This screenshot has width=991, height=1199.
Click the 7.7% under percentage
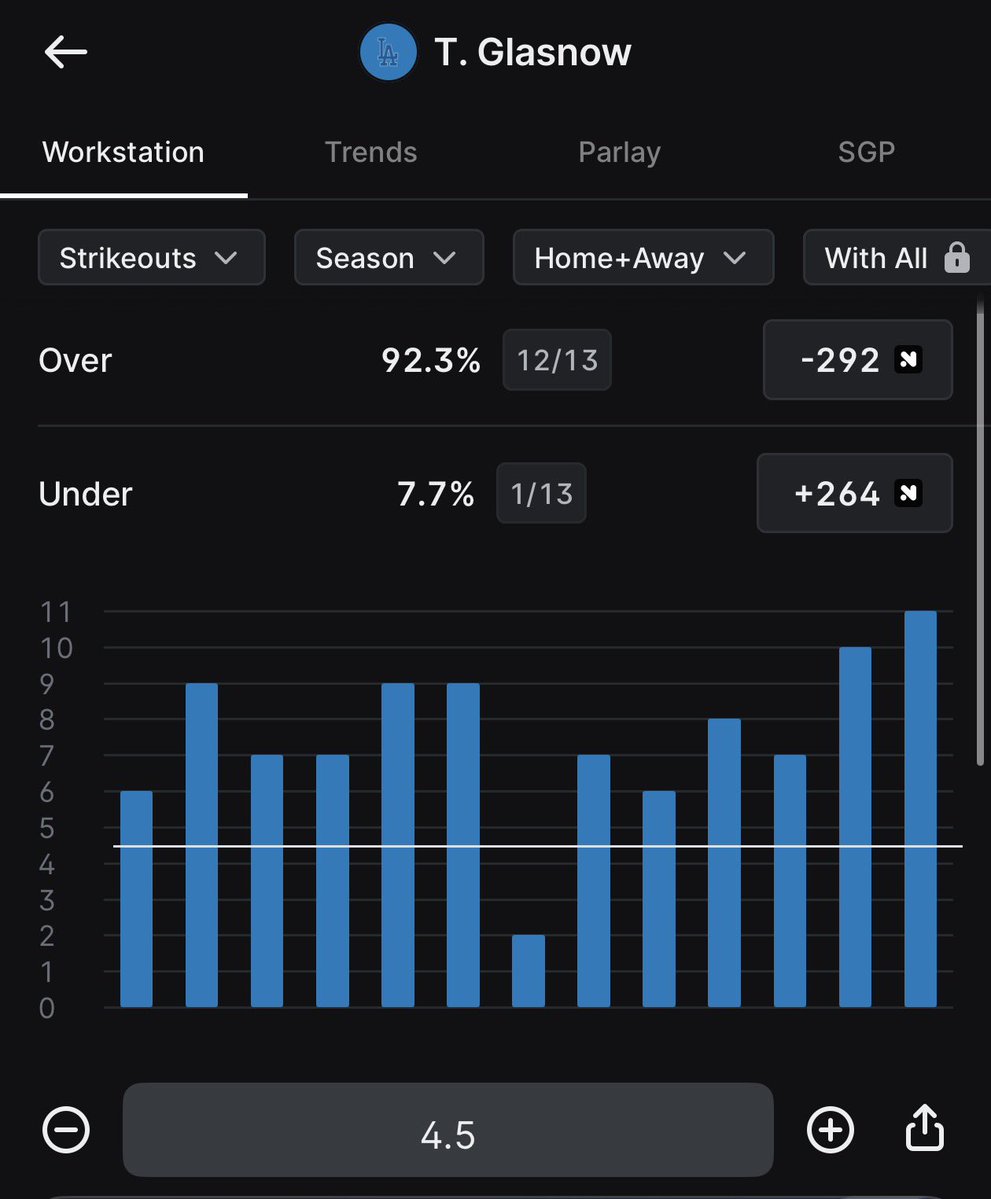click(436, 493)
